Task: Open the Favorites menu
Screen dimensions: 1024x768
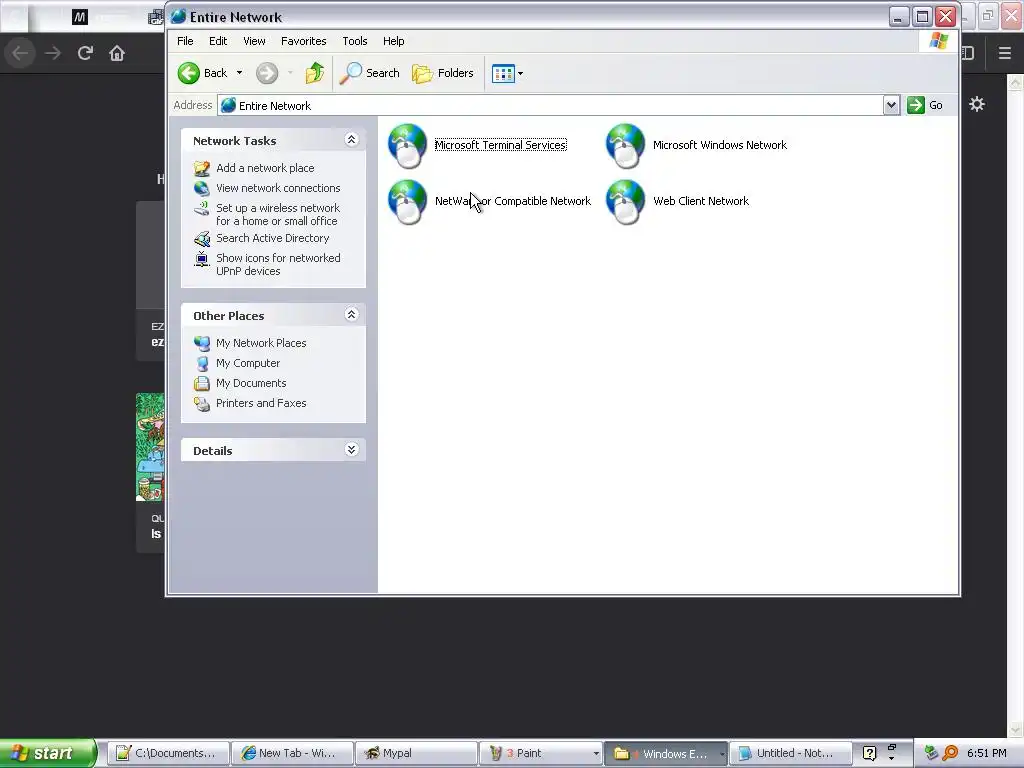Action: pos(304,41)
